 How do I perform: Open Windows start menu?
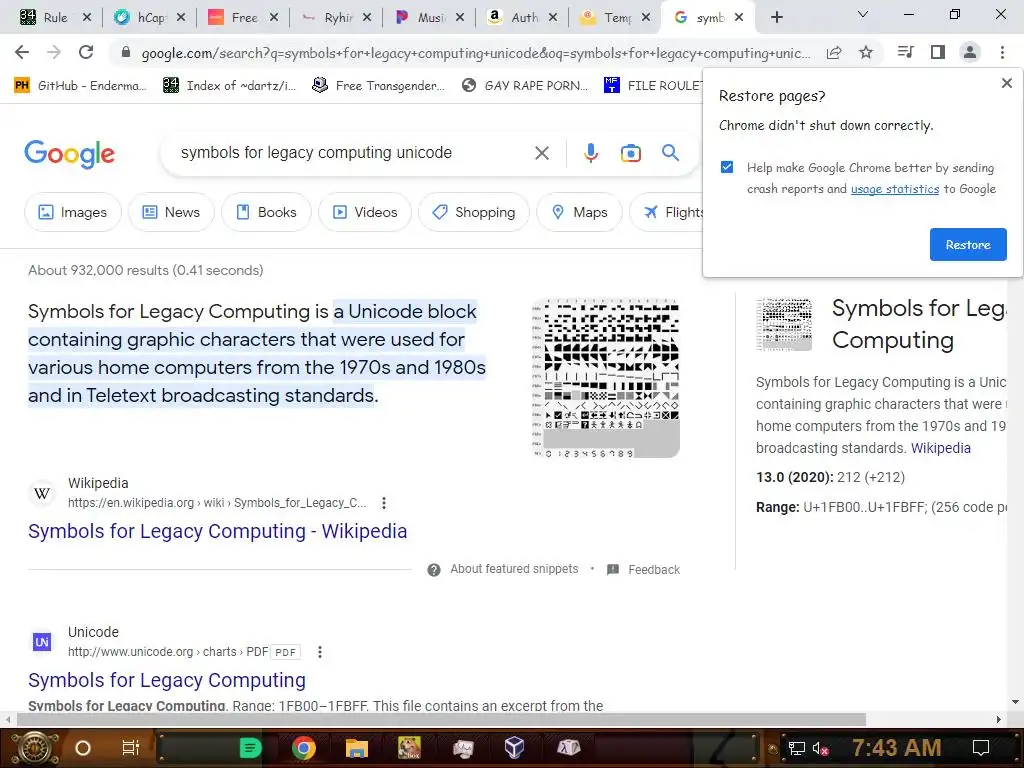pyautogui.click(x=34, y=748)
